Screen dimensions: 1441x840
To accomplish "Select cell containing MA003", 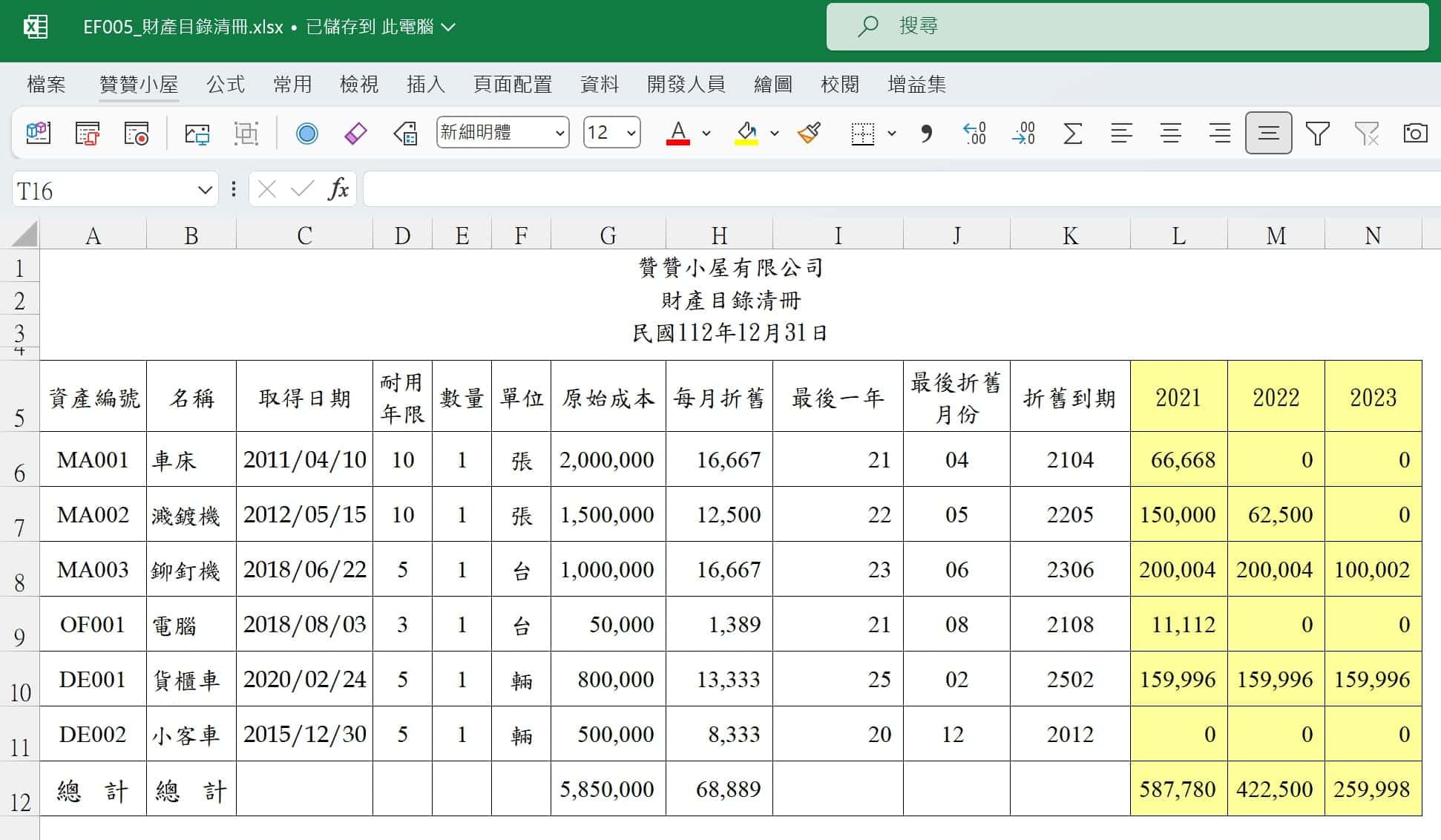I will [x=93, y=570].
